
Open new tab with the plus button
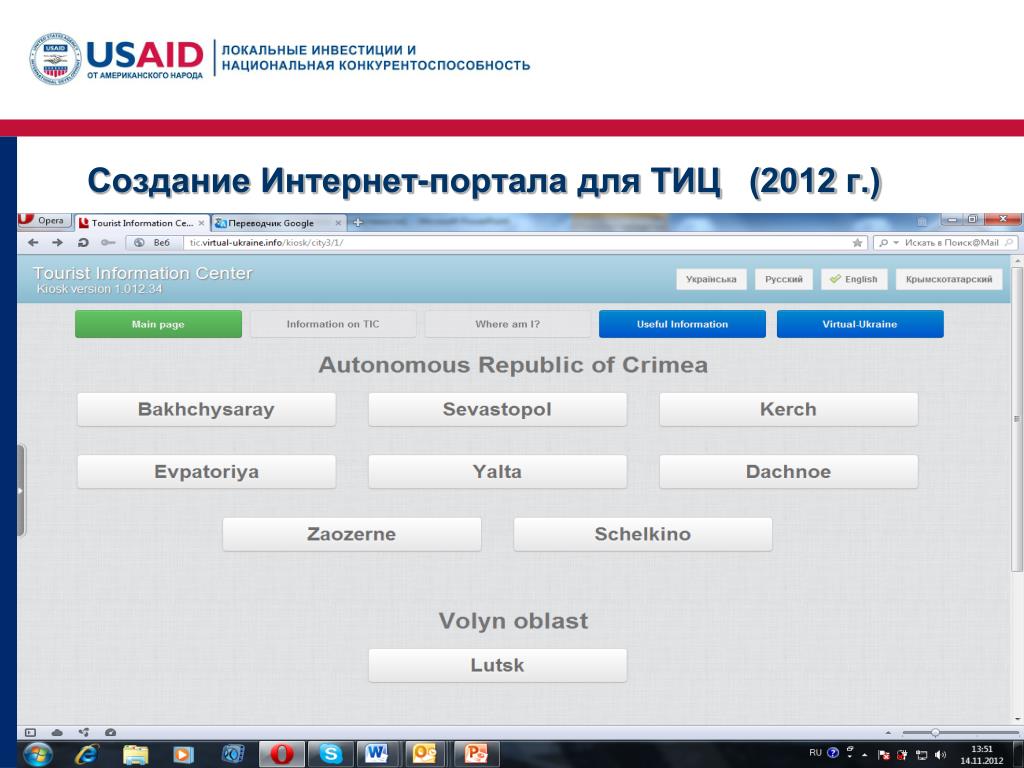click(358, 223)
